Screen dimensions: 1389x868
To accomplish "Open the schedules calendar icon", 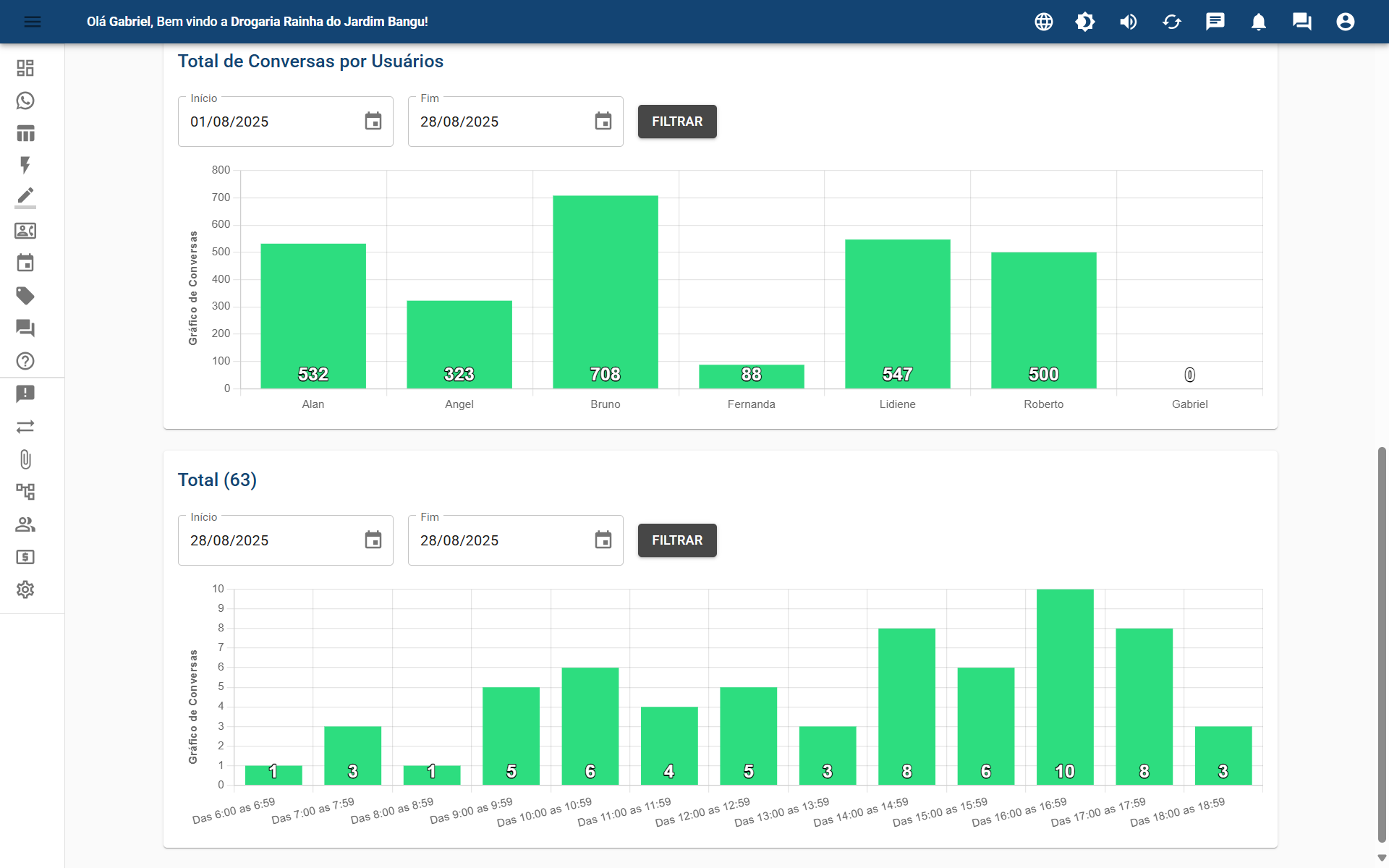I will tap(25, 263).
